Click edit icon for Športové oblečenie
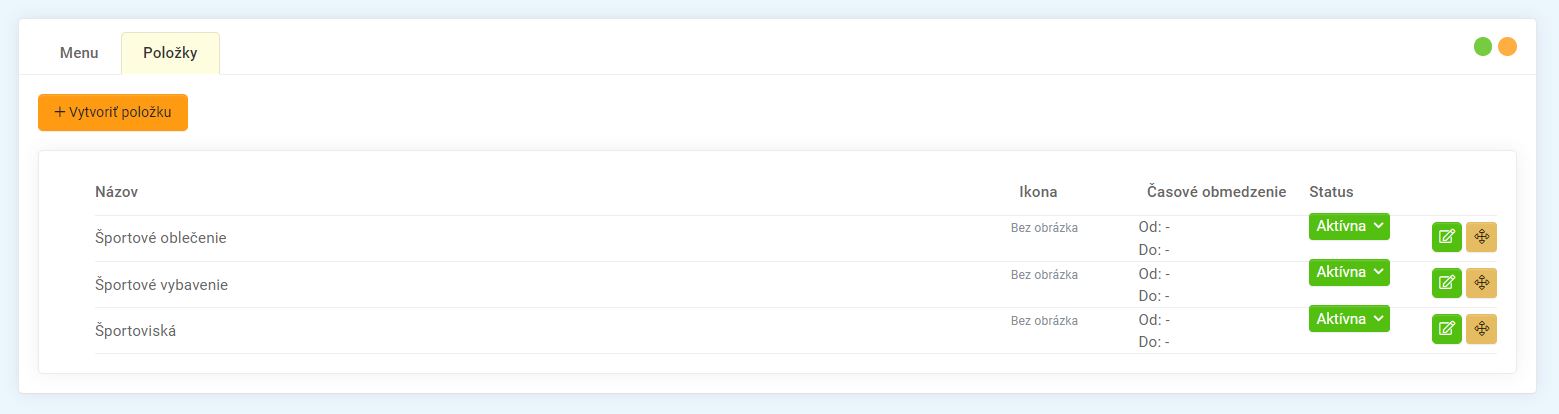The height and width of the screenshot is (414, 1559). point(1446,237)
